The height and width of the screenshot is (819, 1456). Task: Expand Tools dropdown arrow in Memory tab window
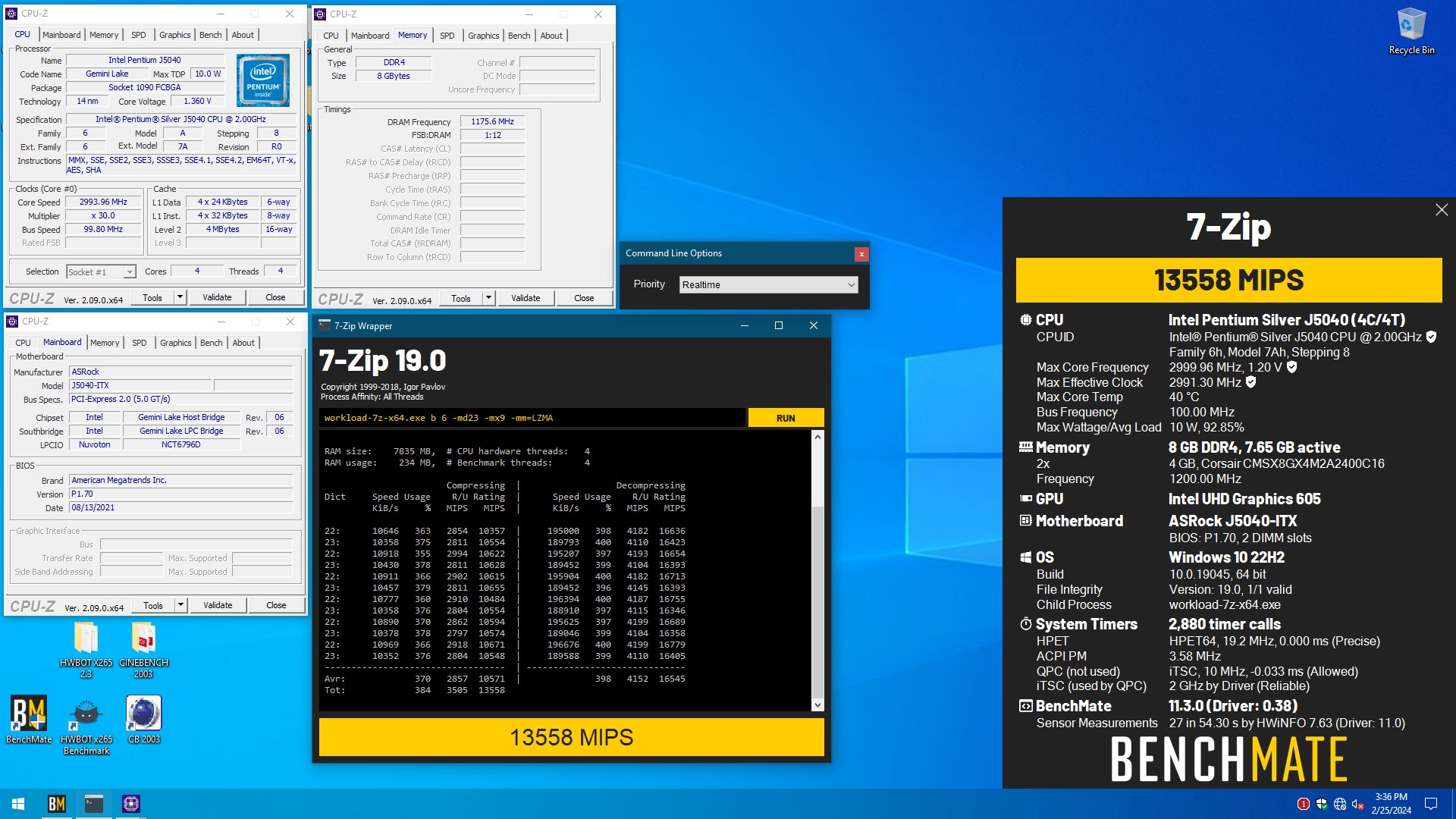(x=489, y=298)
